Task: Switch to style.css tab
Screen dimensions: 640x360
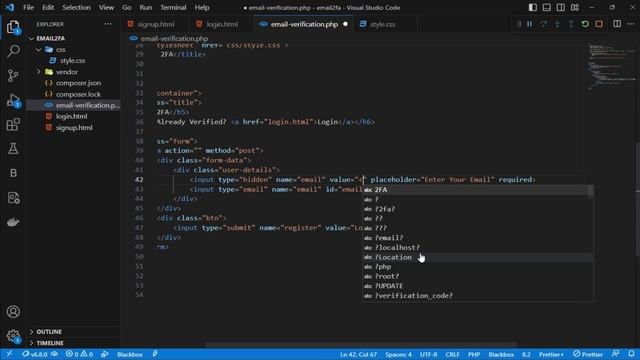Action: (x=382, y=24)
